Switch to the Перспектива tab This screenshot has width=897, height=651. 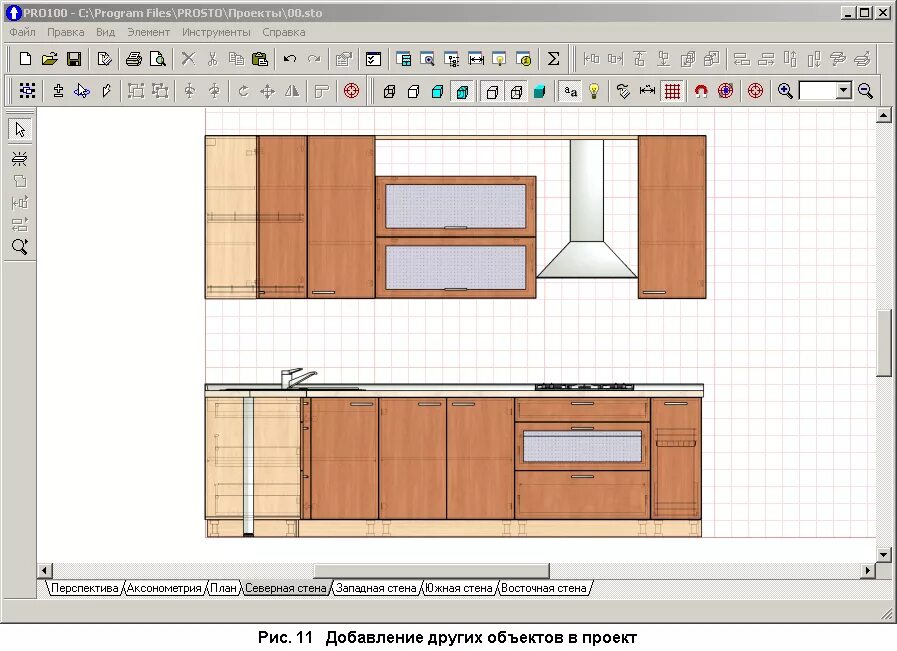pos(85,588)
